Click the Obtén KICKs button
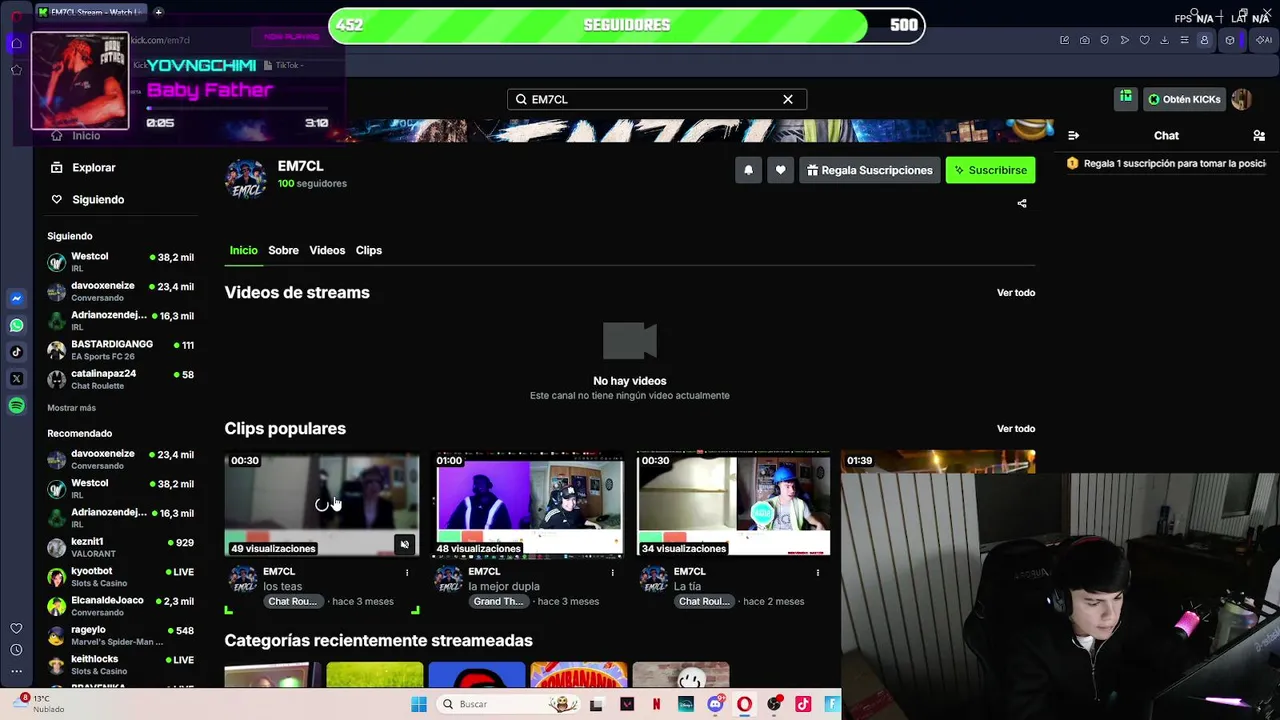 (x=1185, y=99)
